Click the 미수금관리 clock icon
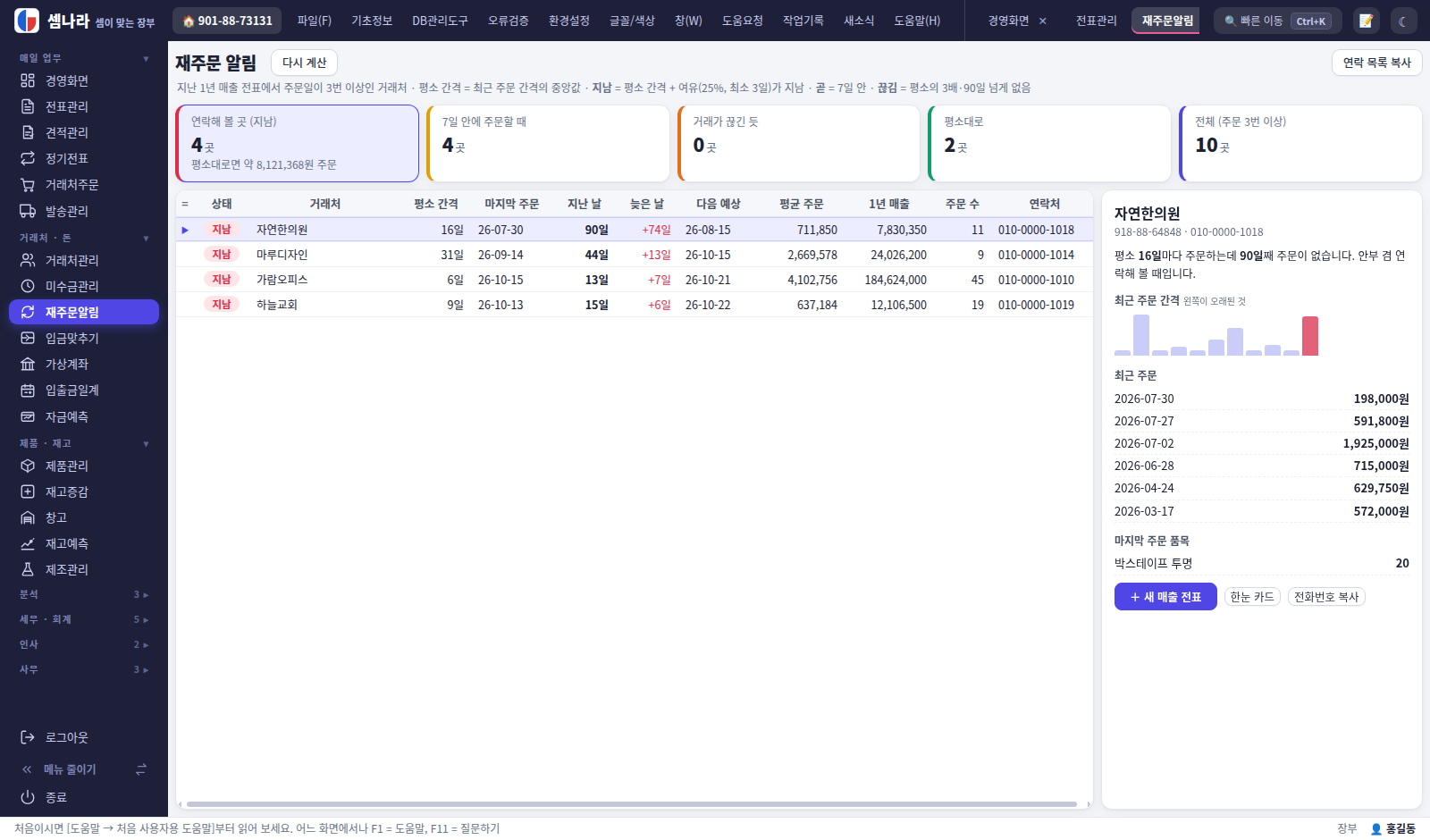This screenshot has height=840, width=1430. click(x=28, y=286)
